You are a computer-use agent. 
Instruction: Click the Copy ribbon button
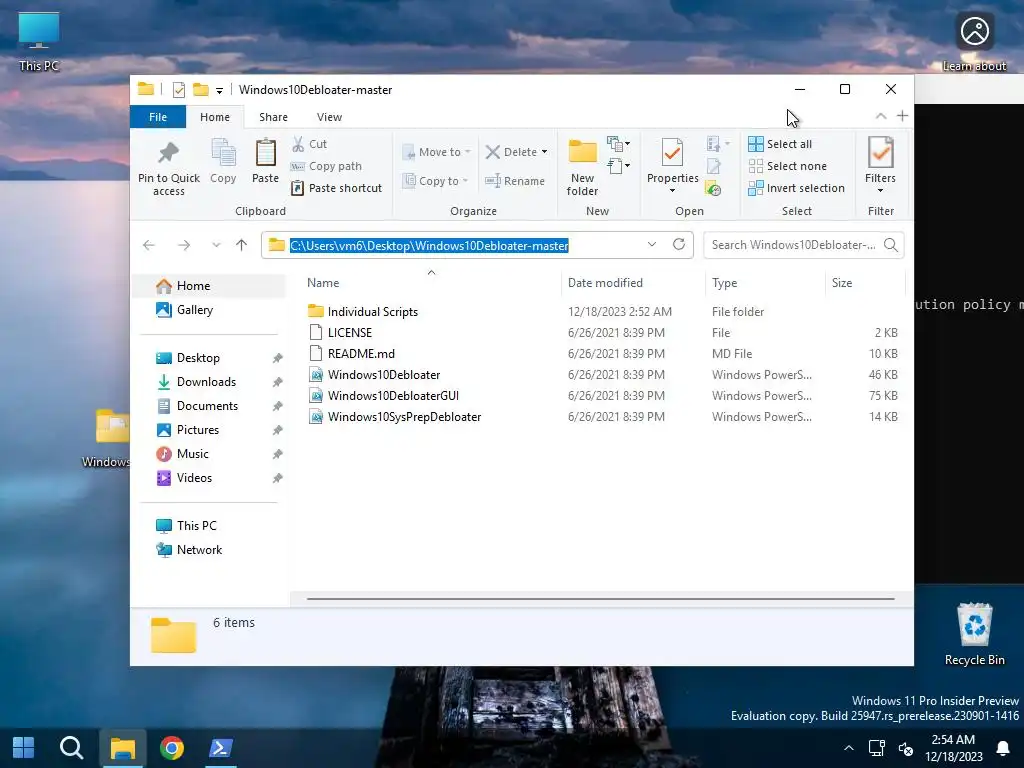223,161
